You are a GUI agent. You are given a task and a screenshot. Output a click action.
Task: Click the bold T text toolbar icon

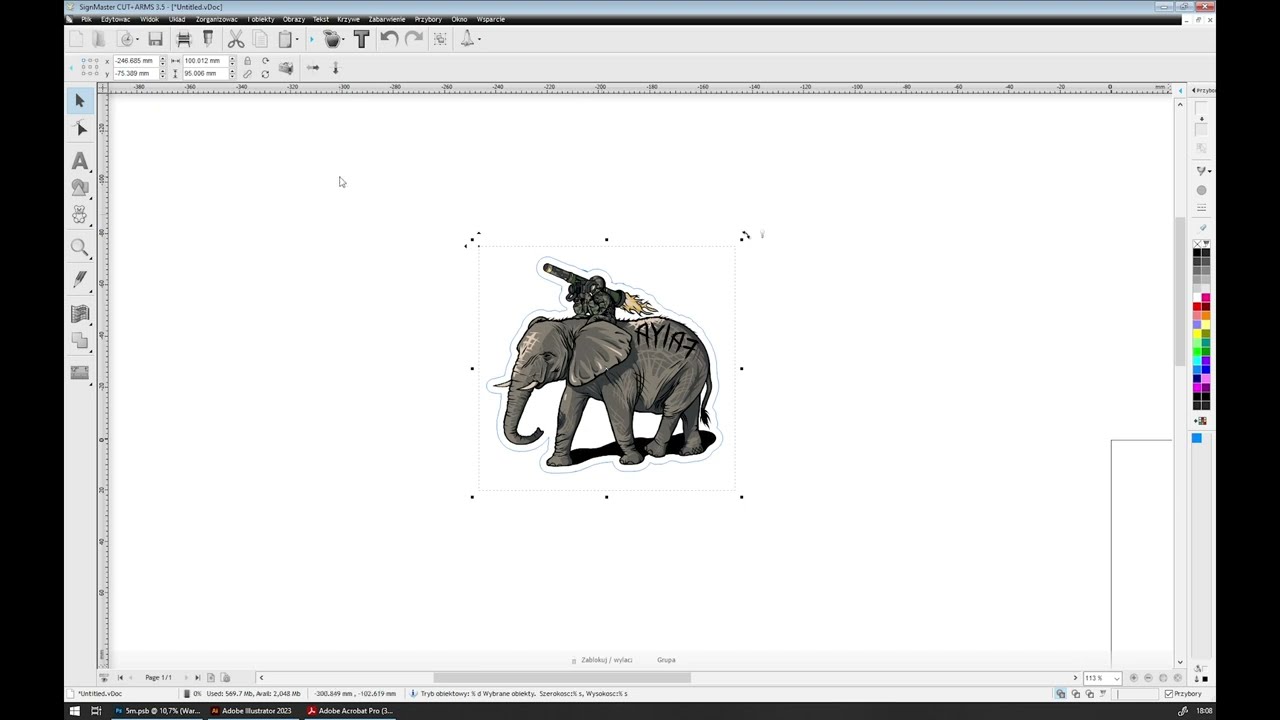[x=362, y=39]
